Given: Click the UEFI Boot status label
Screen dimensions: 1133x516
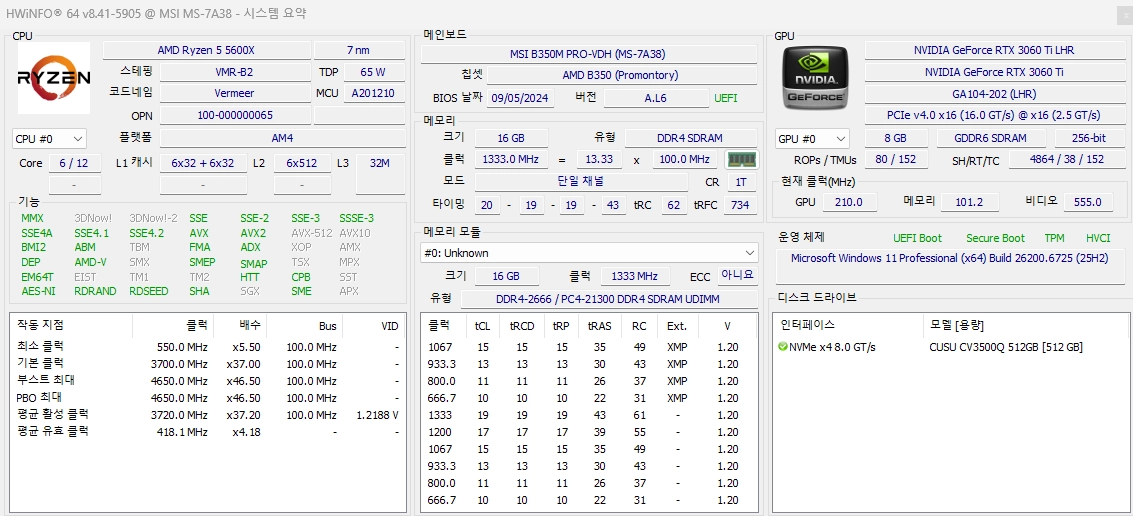Looking at the screenshot, I should pyautogui.click(x=917, y=238).
